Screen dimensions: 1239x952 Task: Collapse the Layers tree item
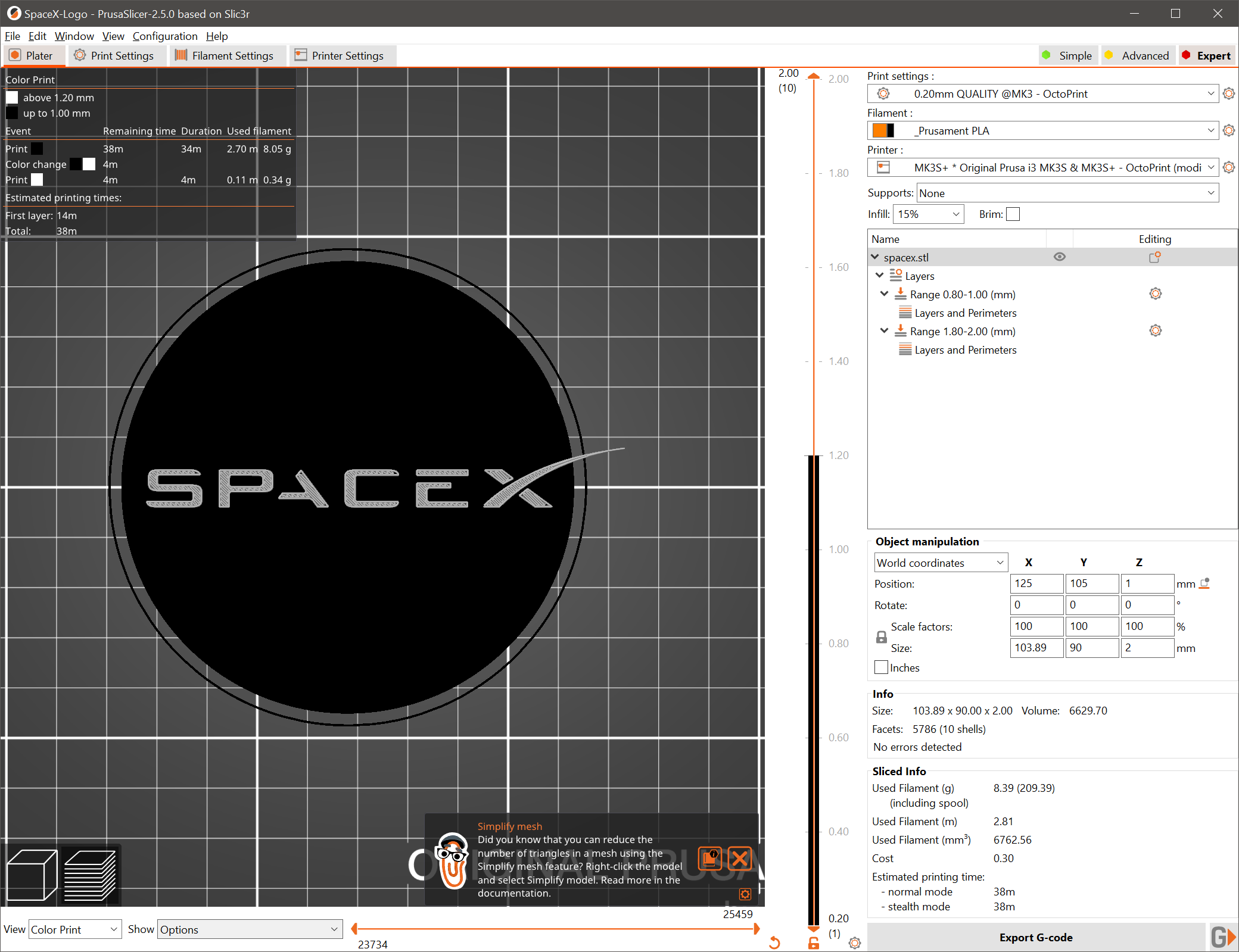[x=880, y=275]
